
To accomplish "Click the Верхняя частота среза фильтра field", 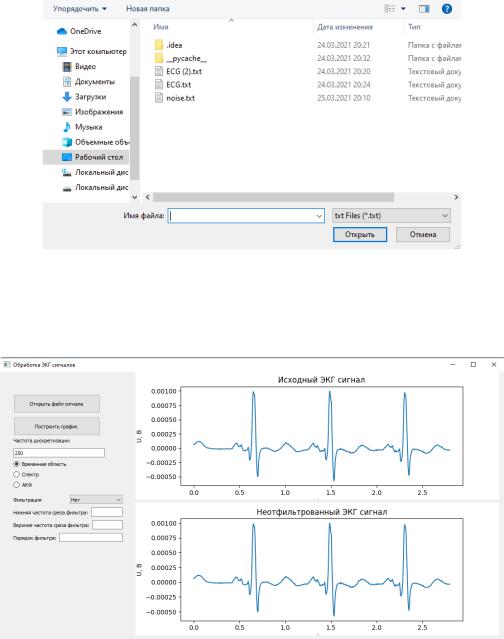I will click(107, 525).
